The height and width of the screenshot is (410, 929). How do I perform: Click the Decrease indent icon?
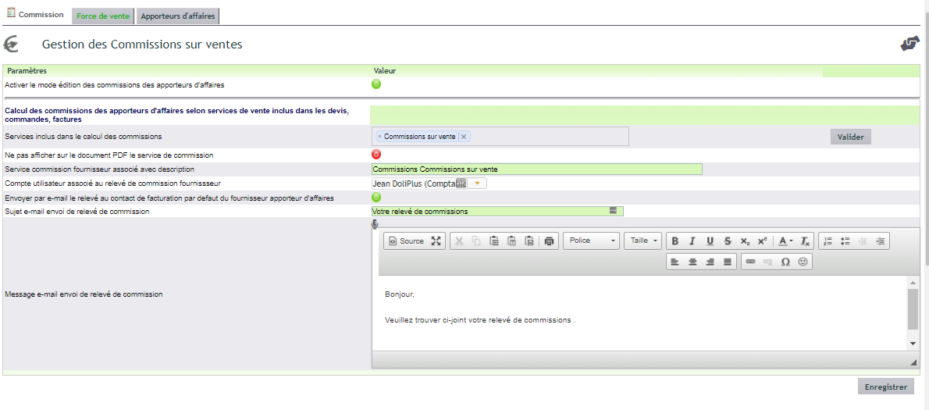click(x=863, y=241)
